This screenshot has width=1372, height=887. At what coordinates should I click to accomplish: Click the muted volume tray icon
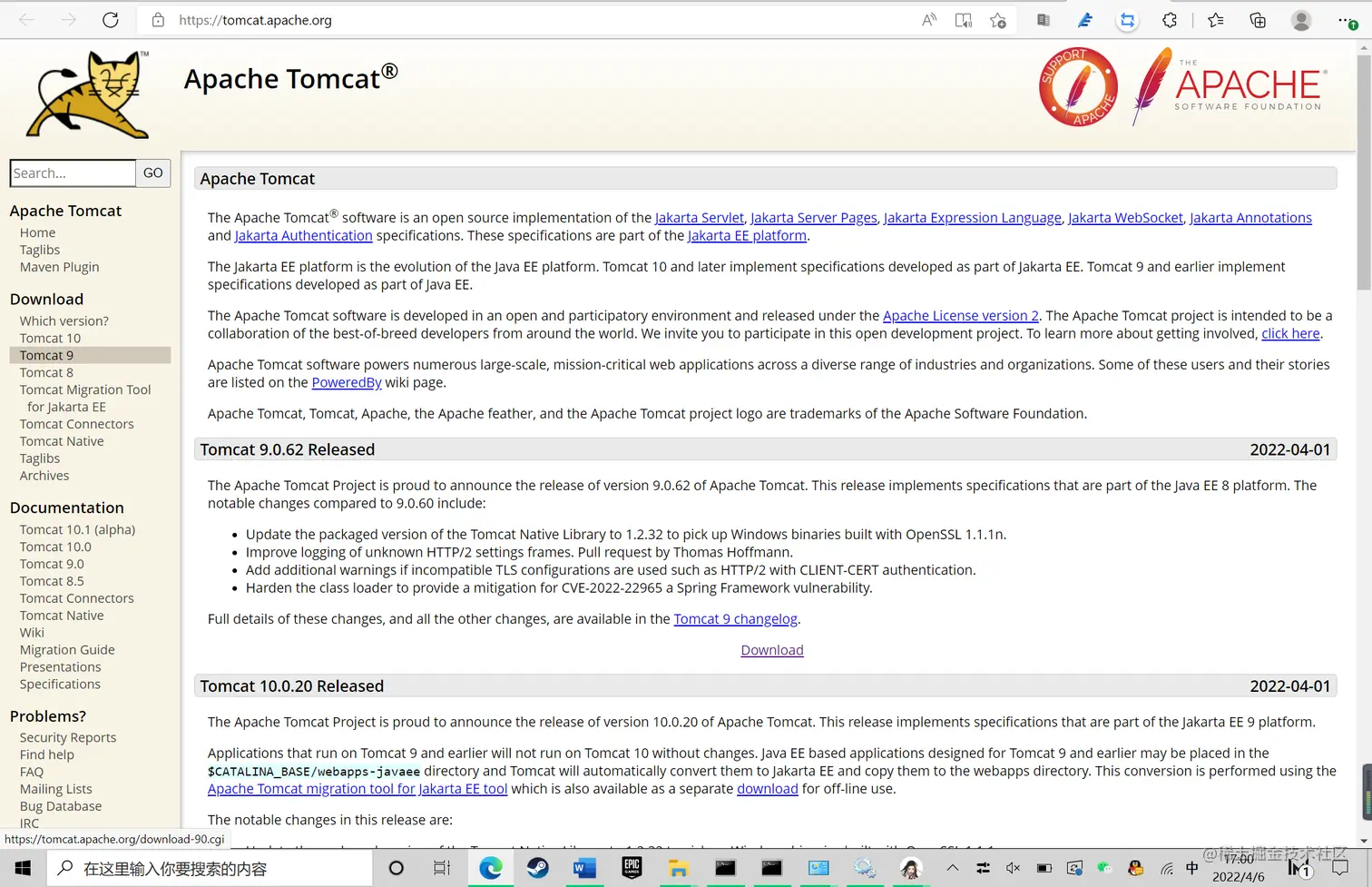point(1014,869)
